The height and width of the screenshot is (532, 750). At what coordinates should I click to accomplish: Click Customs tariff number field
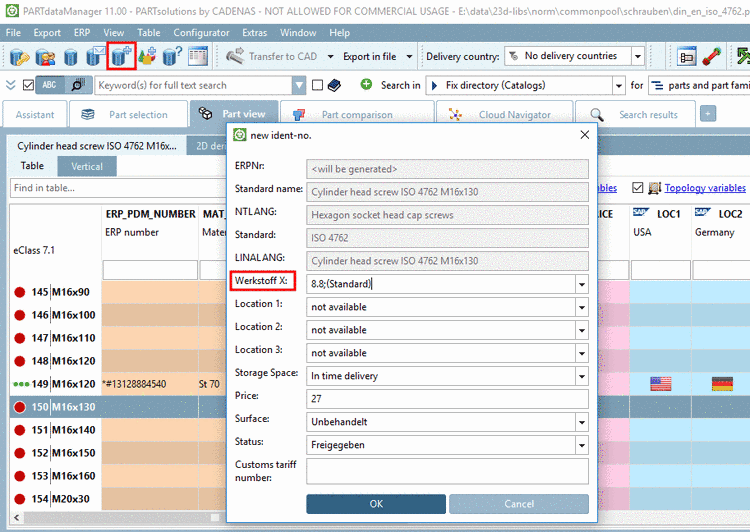[x=447, y=471]
